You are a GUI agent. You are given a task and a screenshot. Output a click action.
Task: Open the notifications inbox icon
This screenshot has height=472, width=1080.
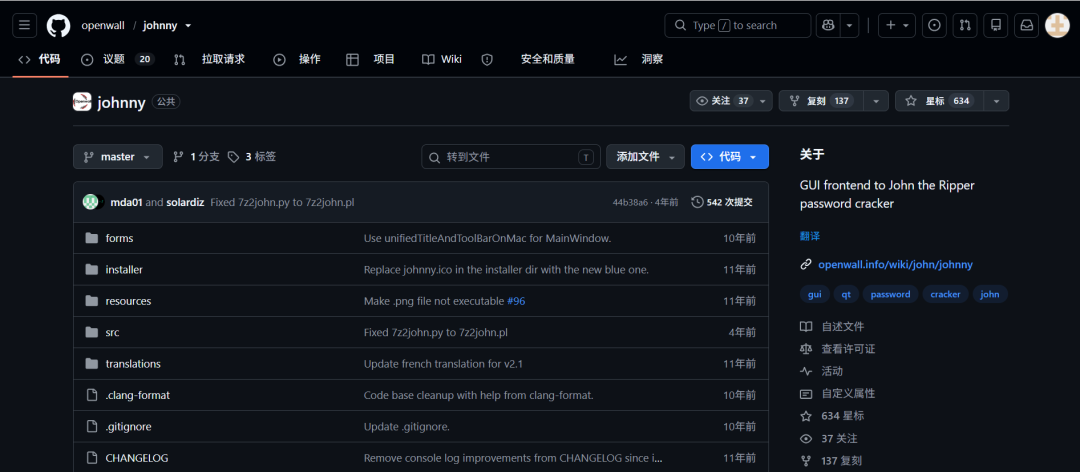[1026, 25]
